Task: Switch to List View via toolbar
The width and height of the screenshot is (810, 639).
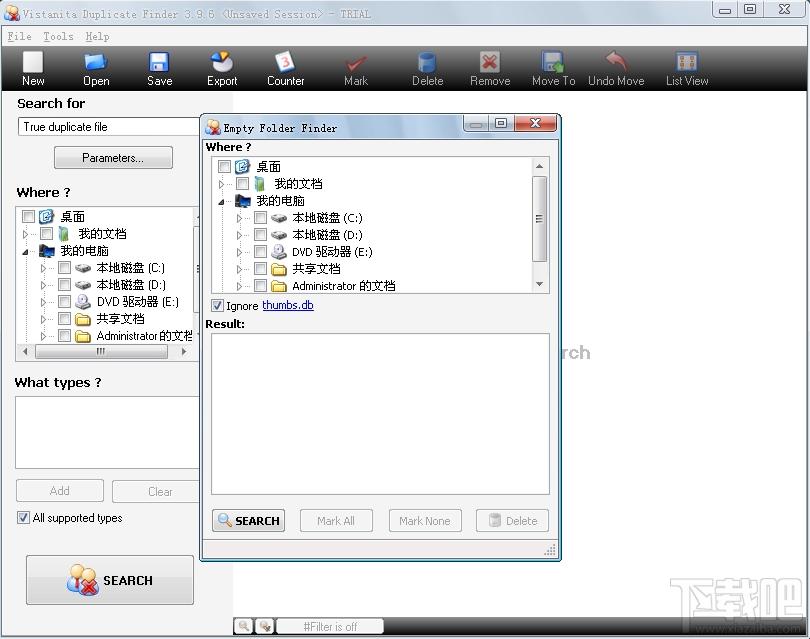Action: coord(687,62)
